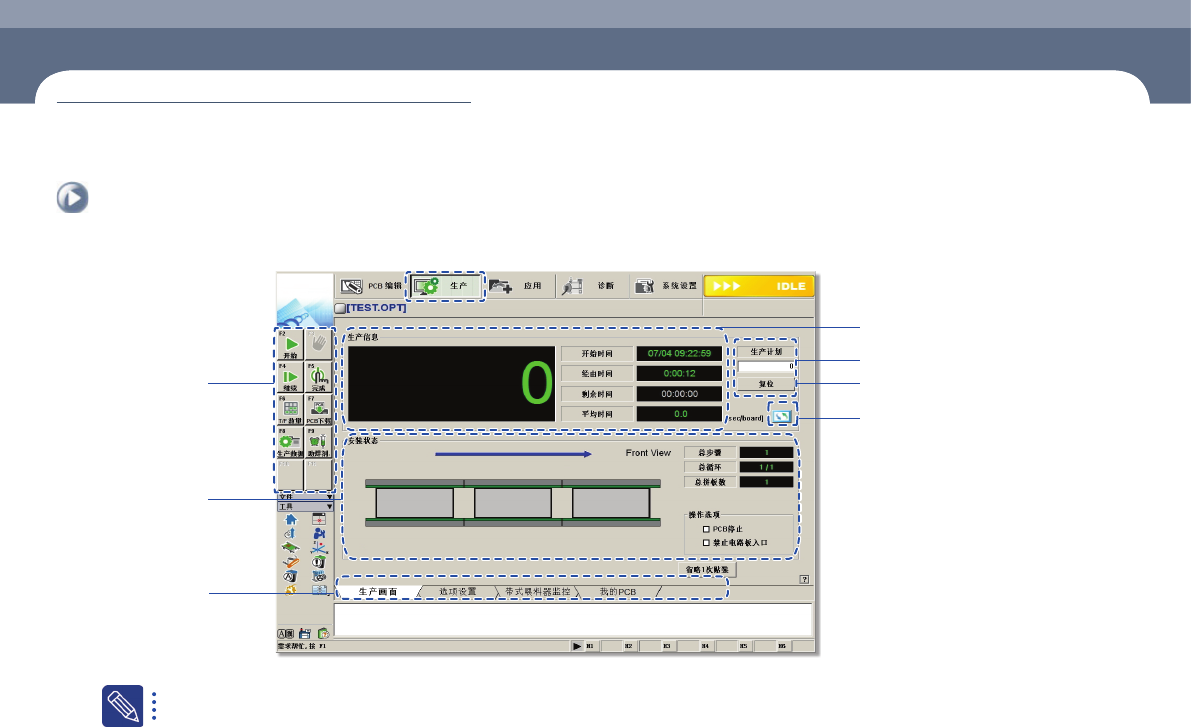Image resolution: width=1191 pixels, height=727 pixels.
Task: Open the PCB 编辑 menu
Action: 371,286
